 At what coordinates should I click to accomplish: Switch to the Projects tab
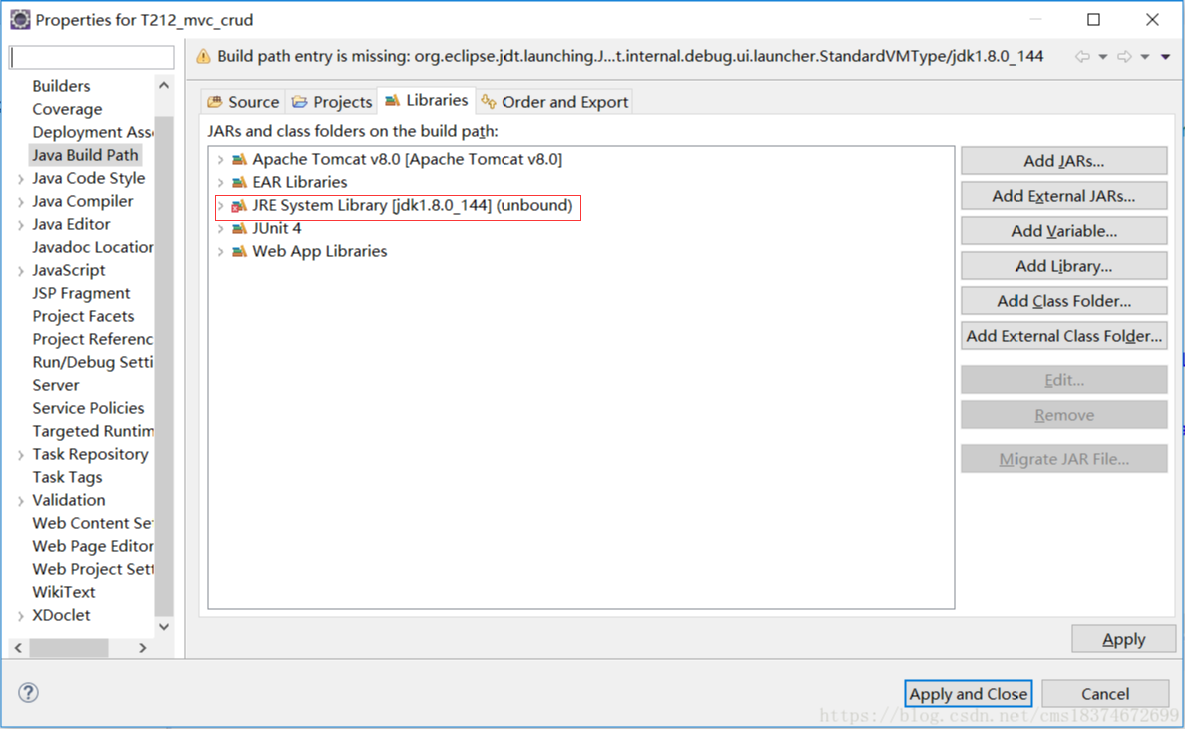coord(332,102)
